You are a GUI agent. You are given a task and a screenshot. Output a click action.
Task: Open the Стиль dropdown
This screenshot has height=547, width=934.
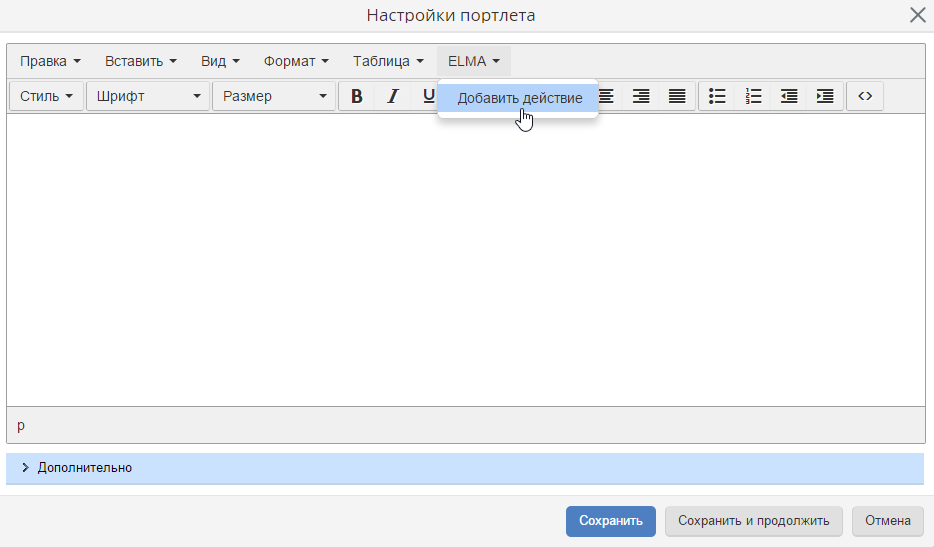[x=46, y=96]
